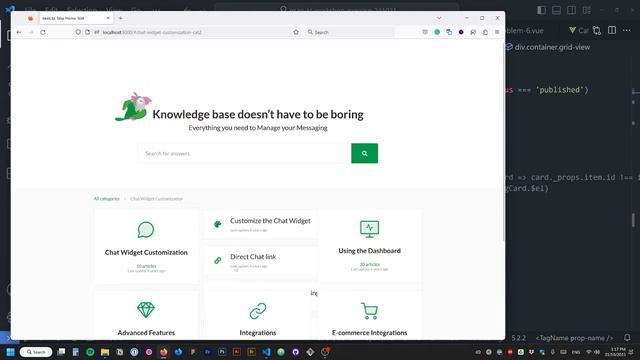Toggle VS Code secondary side bar layout
The width and height of the screenshot is (640, 360).
click(x=571, y=10)
